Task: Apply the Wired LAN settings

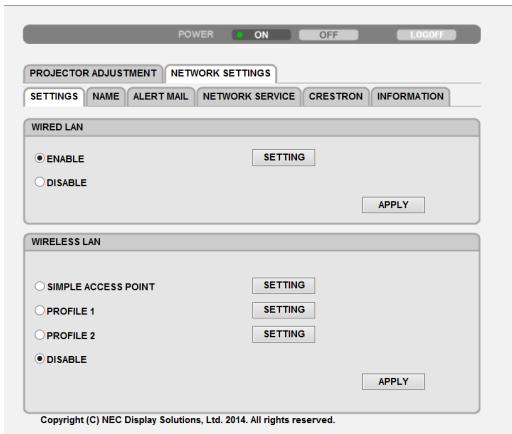Action: [393, 205]
